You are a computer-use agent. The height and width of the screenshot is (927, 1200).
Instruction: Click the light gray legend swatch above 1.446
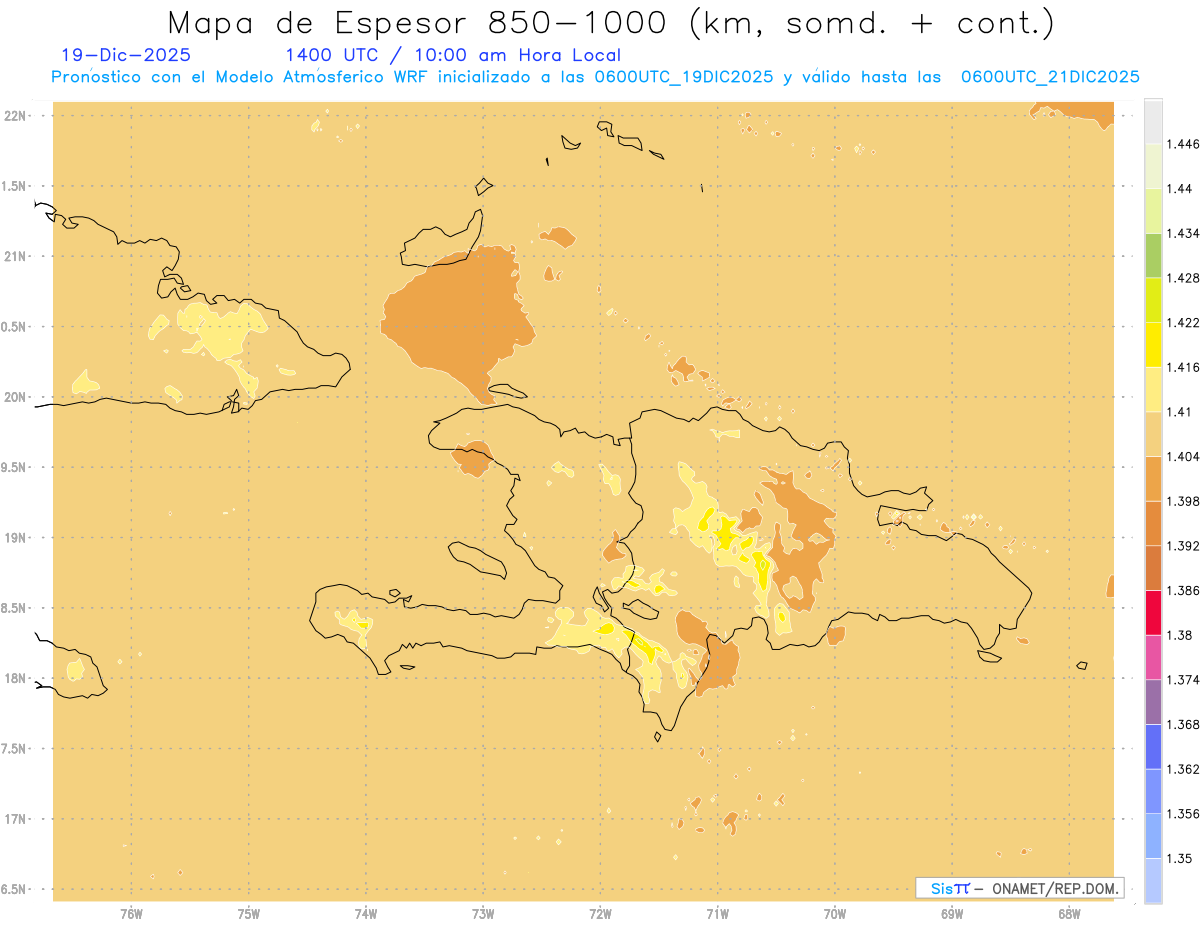click(x=1153, y=122)
